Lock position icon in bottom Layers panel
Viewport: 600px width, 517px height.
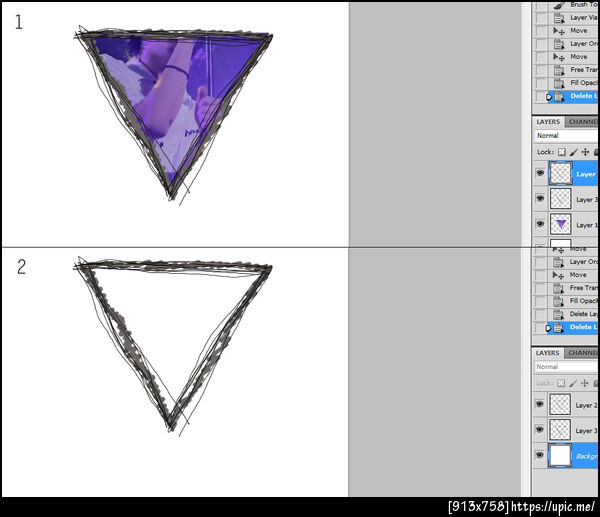click(x=584, y=383)
